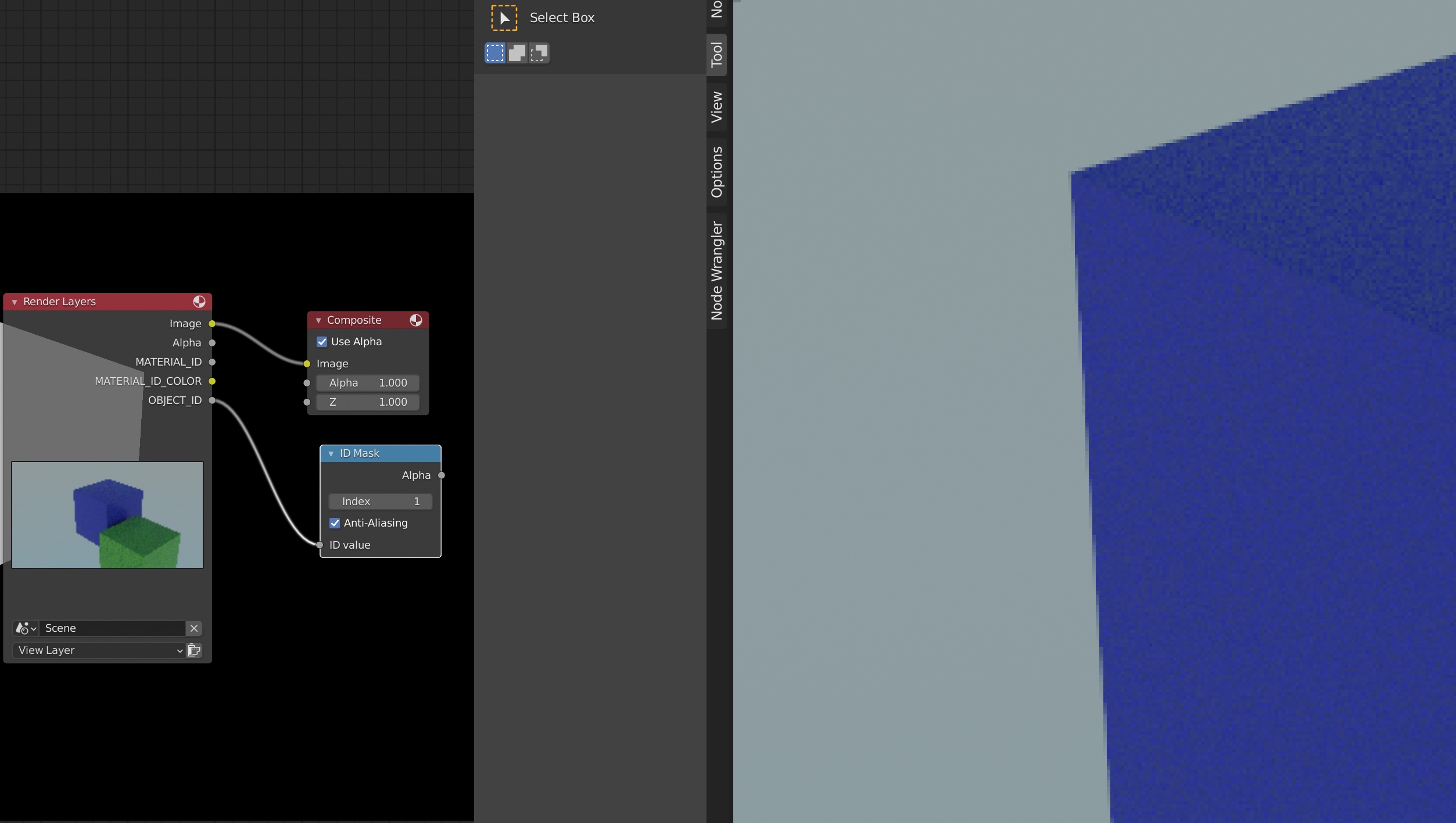Toggle the Render Layers node preview icon
This screenshot has width=1456, height=823.
click(199, 301)
